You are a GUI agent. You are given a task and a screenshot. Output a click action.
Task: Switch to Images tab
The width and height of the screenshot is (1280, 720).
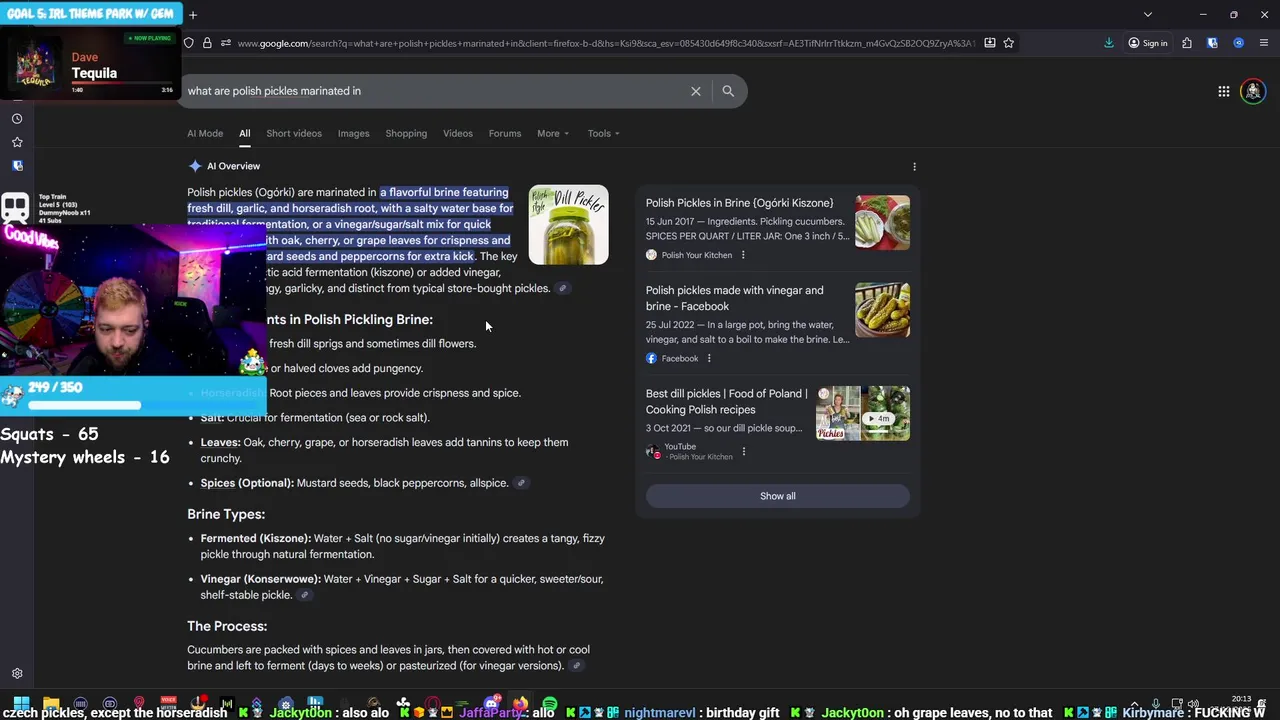(353, 133)
